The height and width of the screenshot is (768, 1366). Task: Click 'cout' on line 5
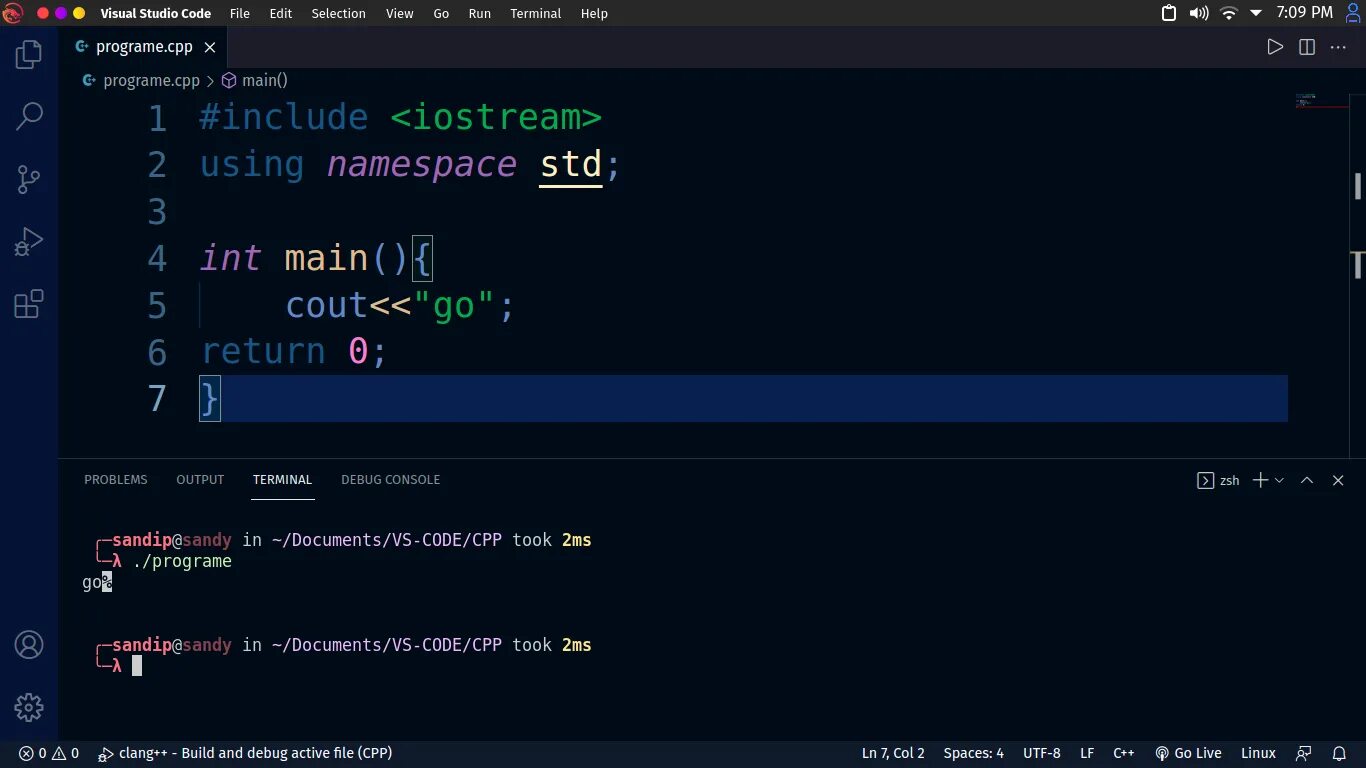point(327,305)
